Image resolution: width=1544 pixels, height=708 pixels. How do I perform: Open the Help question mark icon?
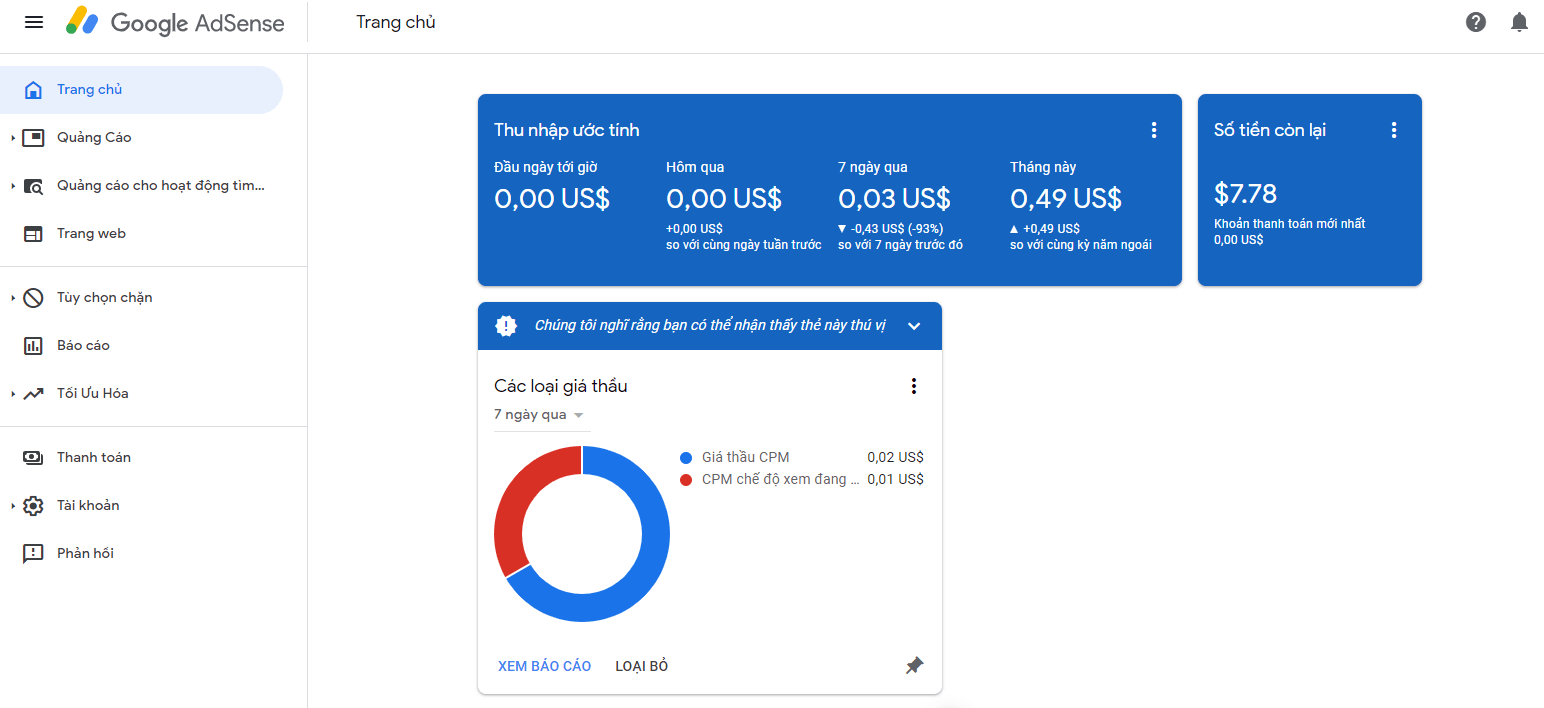tap(1475, 21)
